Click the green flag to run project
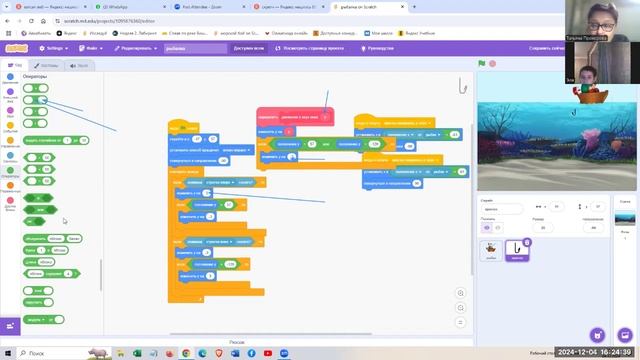 pos(482,63)
